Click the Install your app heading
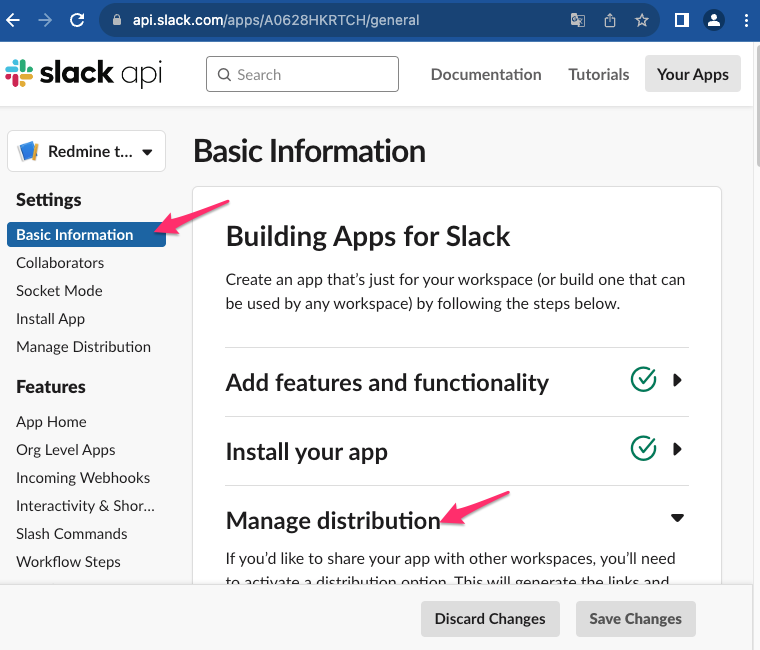760x650 pixels. pyautogui.click(x=307, y=452)
